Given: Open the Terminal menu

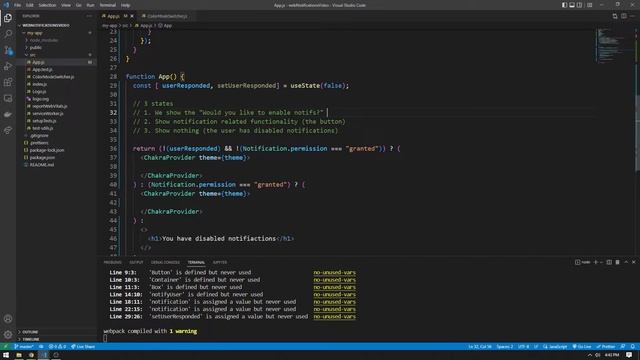Looking at the screenshot, I should 108,5.
